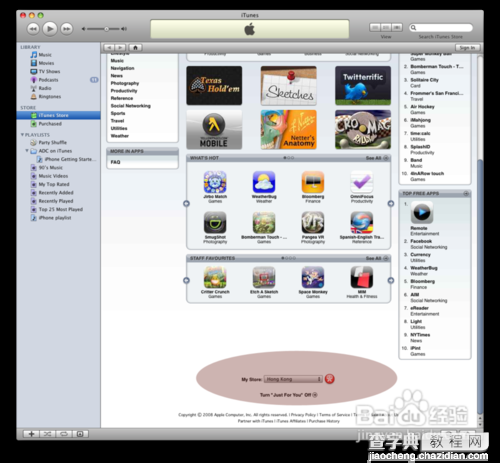500x463 pixels.
Task: Open the OmniFocus app icon
Action: tap(362, 182)
